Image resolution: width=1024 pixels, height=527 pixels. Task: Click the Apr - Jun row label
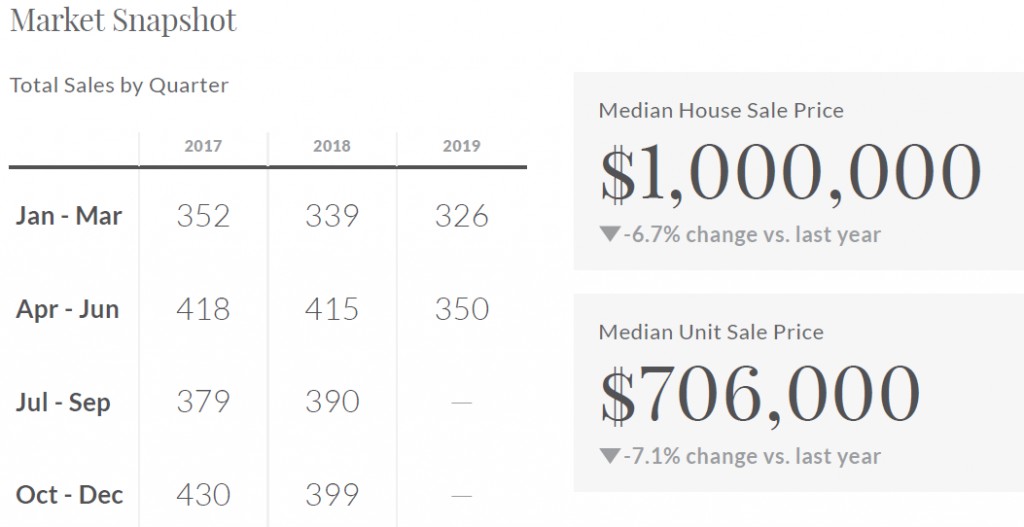[67, 309]
